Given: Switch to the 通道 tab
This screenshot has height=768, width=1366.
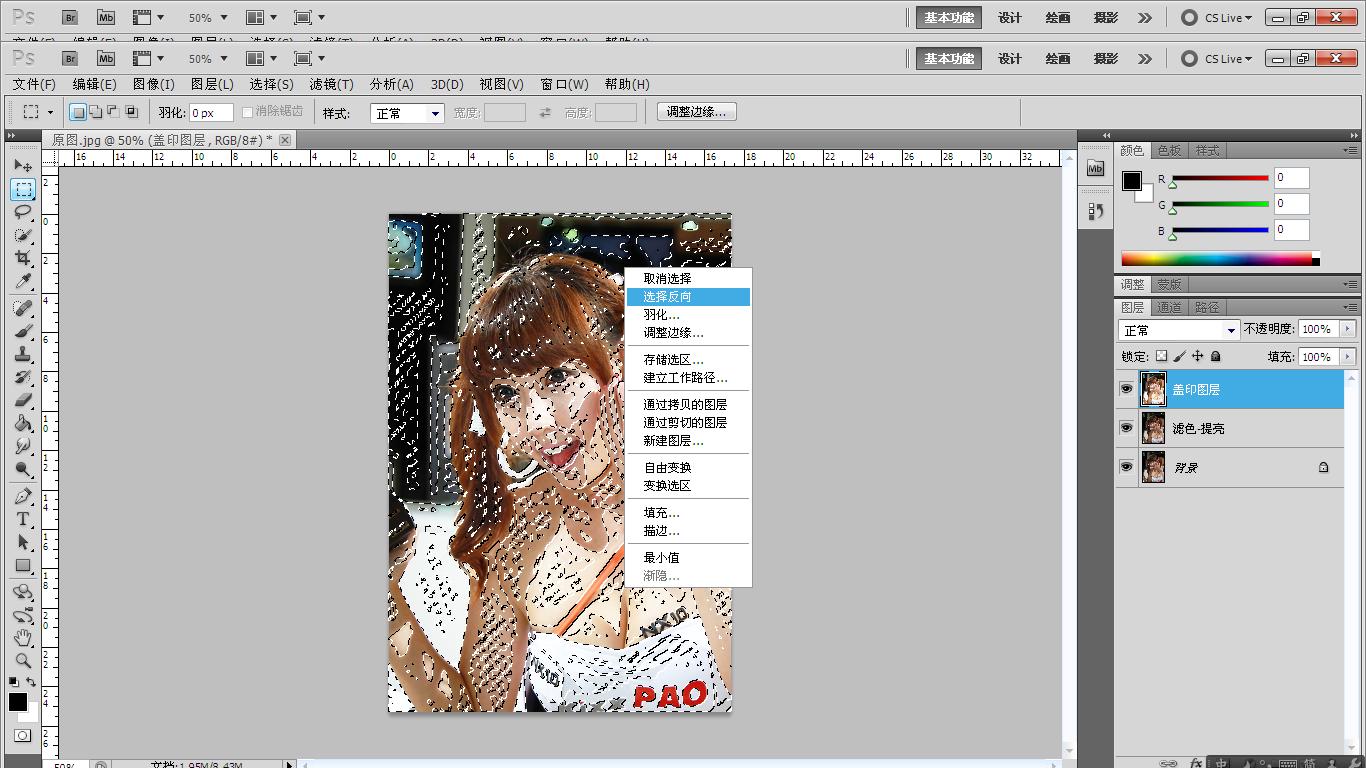Looking at the screenshot, I should click(x=1169, y=308).
